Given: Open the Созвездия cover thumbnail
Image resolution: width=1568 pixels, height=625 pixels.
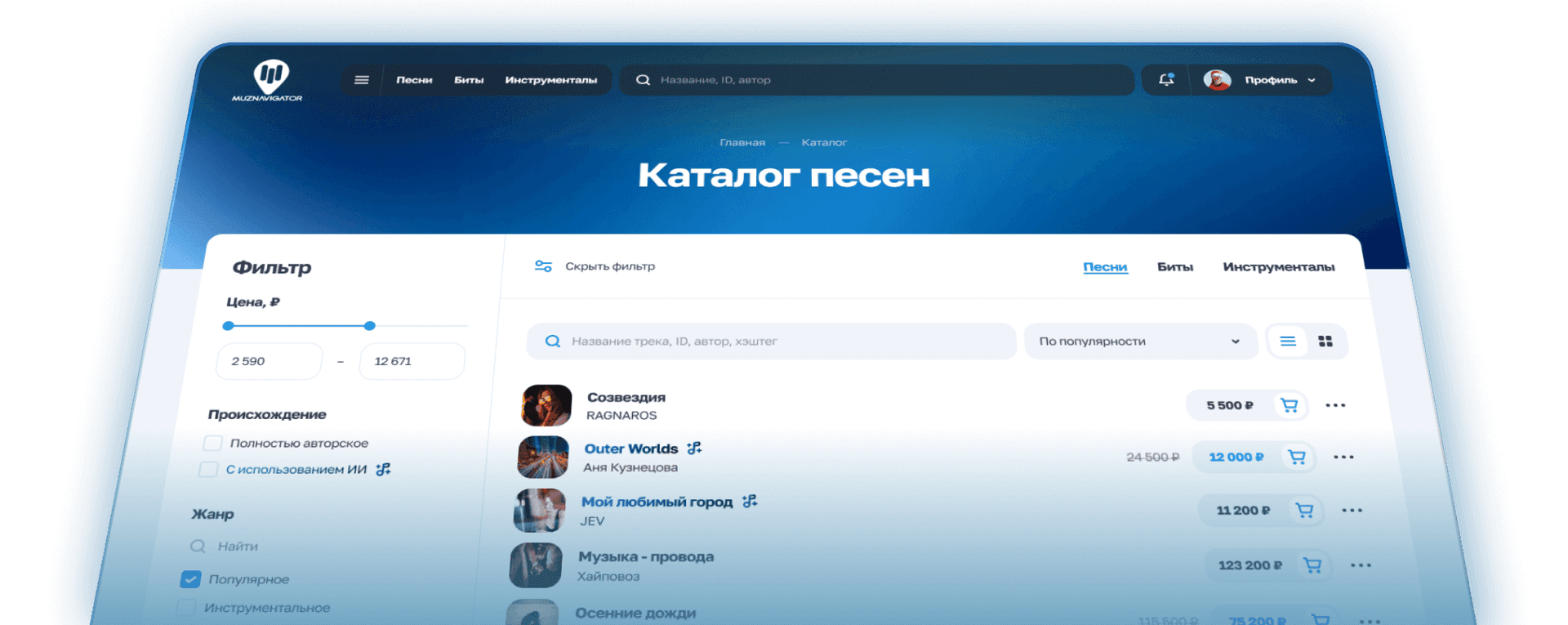Looking at the screenshot, I should pyautogui.click(x=547, y=405).
